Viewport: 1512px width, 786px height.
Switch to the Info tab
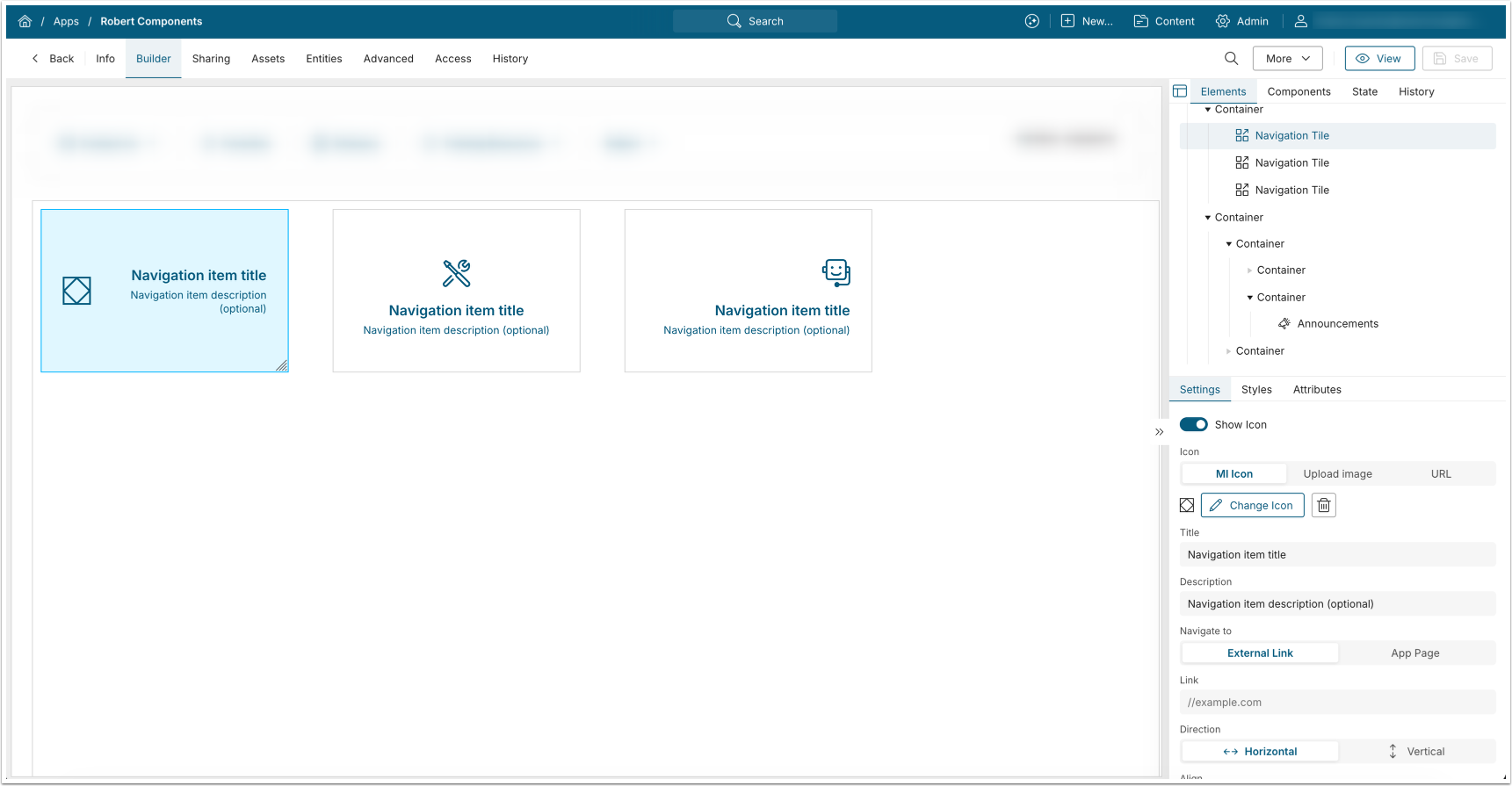tap(105, 59)
